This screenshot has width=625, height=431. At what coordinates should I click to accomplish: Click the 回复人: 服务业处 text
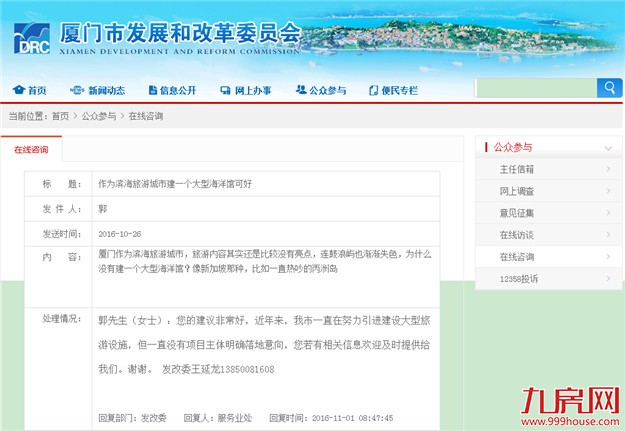click(218, 418)
